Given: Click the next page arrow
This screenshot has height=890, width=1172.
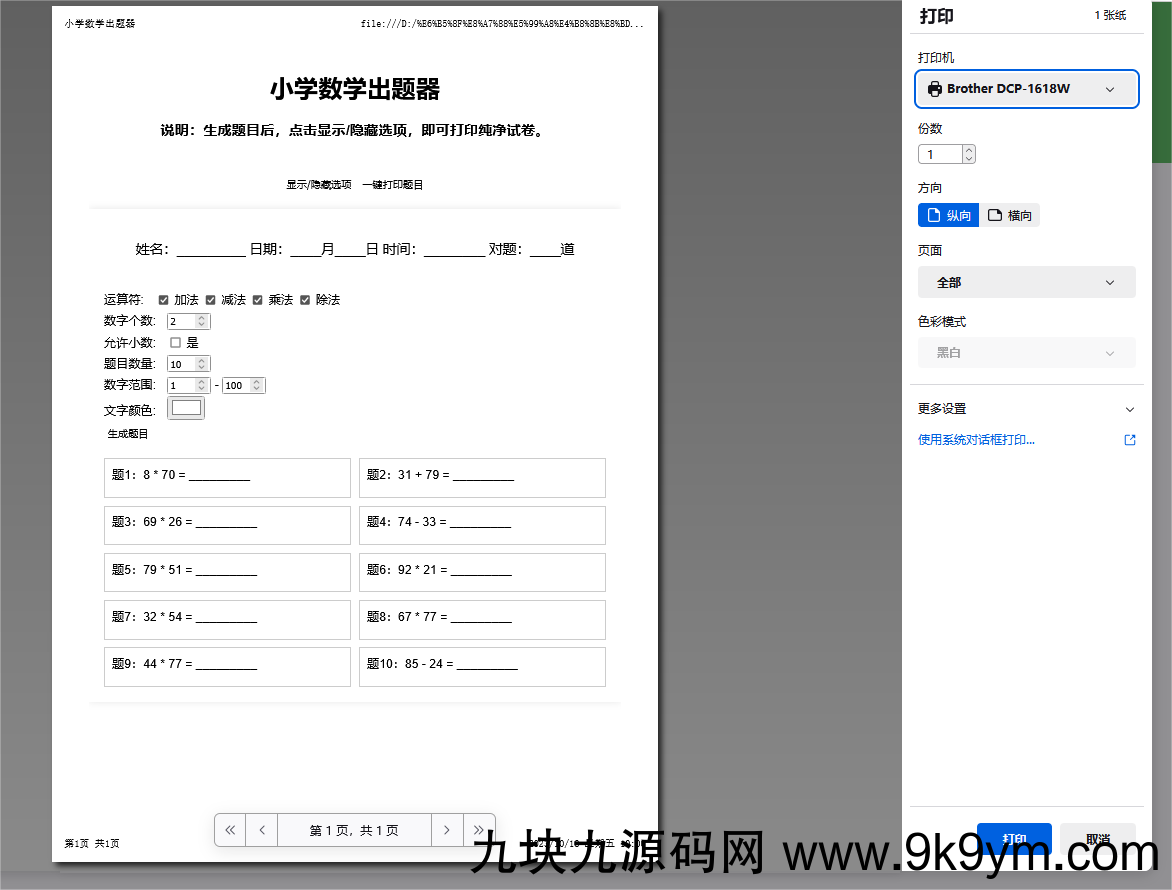Looking at the screenshot, I should [x=447, y=830].
